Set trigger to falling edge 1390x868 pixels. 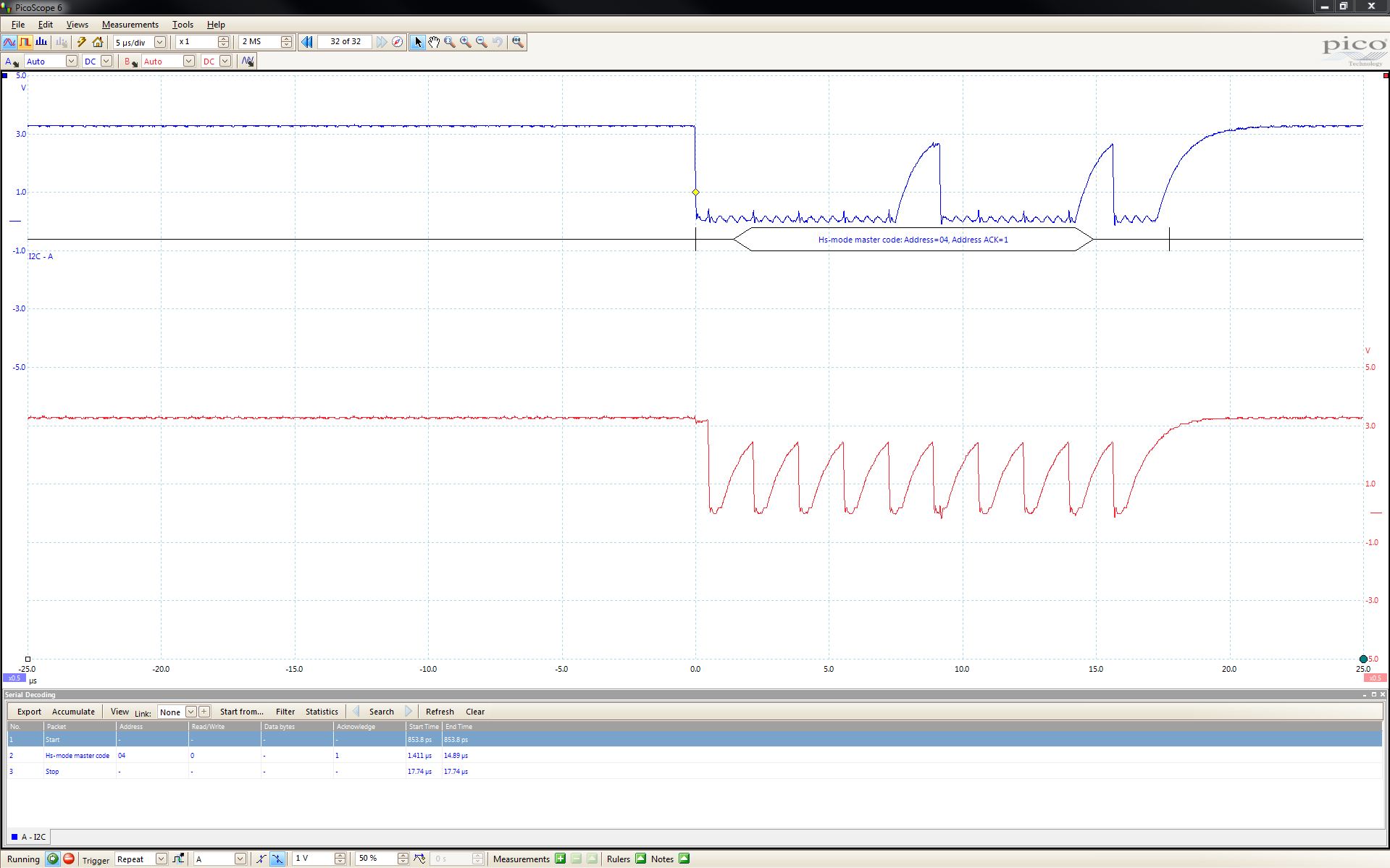pyautogui.click(x=277, y=859)
